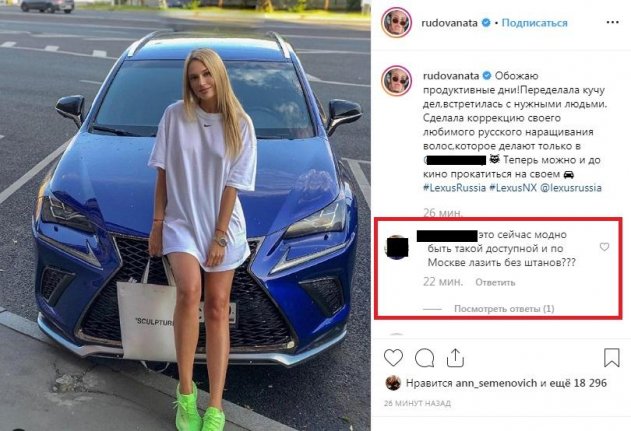631x431 pixels.
Task: Click the small liker avatar near Нравится
Action: [x=393, y=383]
